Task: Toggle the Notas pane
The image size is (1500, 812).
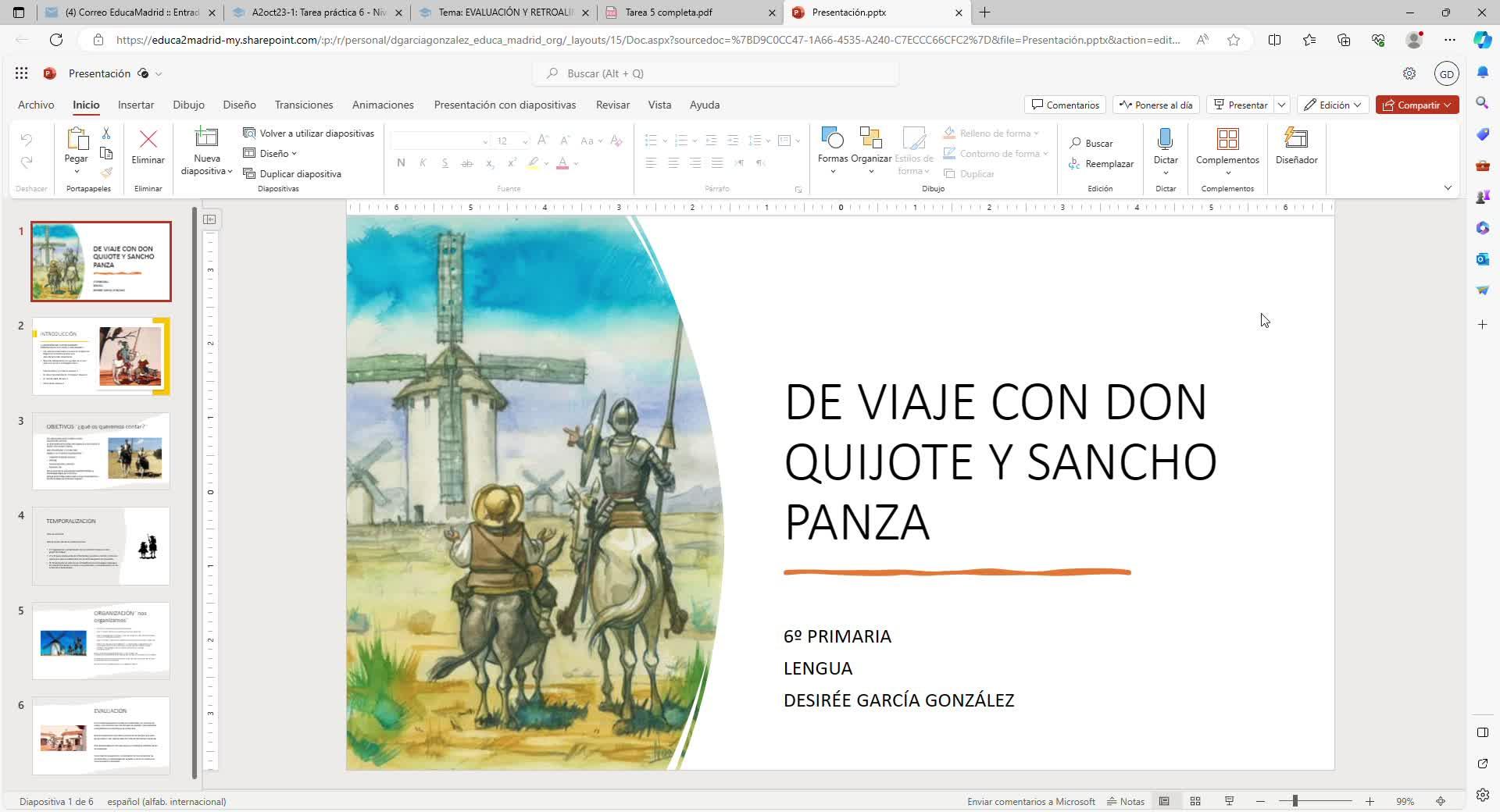Action: [x=1126, y=801]
